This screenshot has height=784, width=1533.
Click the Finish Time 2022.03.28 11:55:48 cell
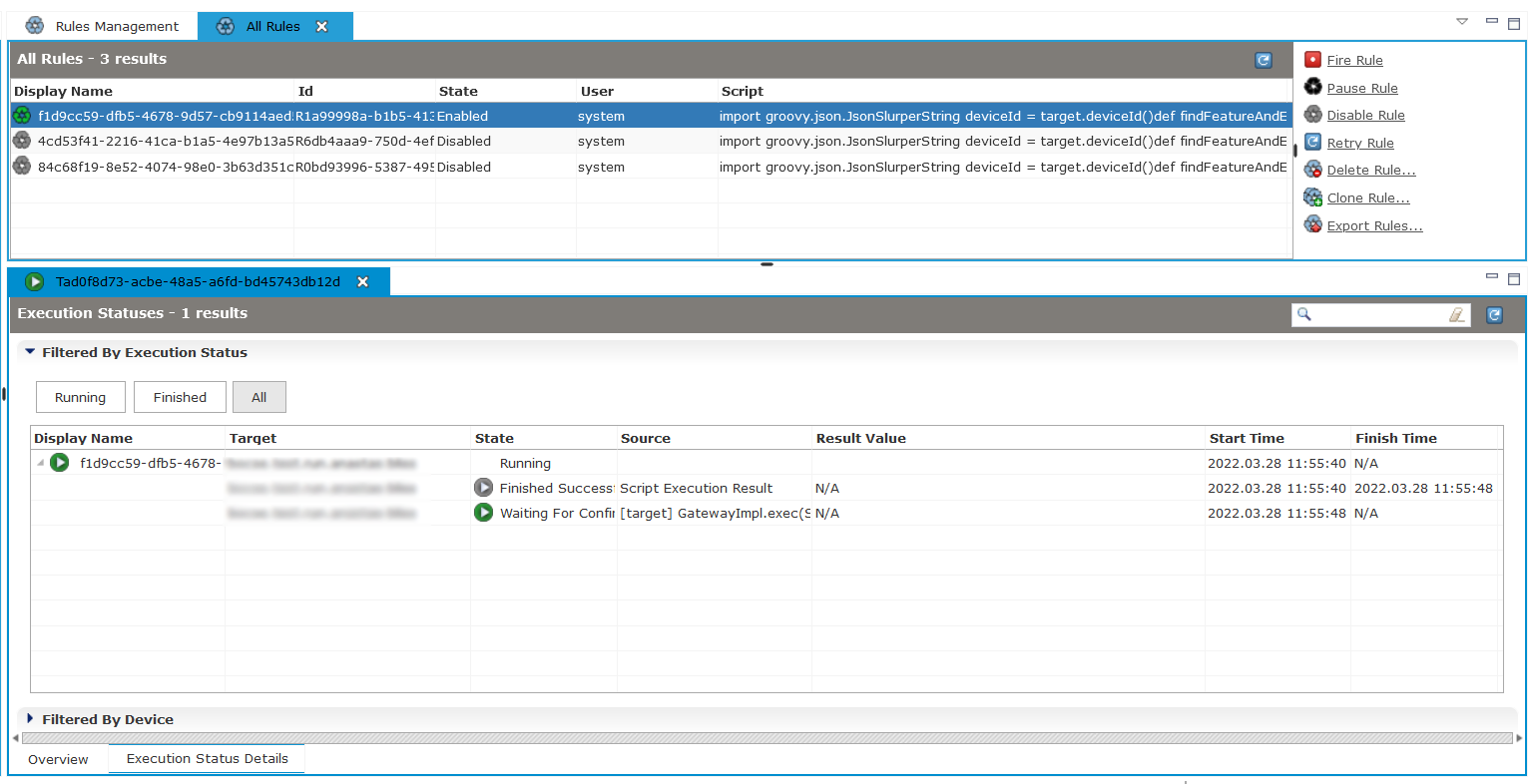(1423, 488)
